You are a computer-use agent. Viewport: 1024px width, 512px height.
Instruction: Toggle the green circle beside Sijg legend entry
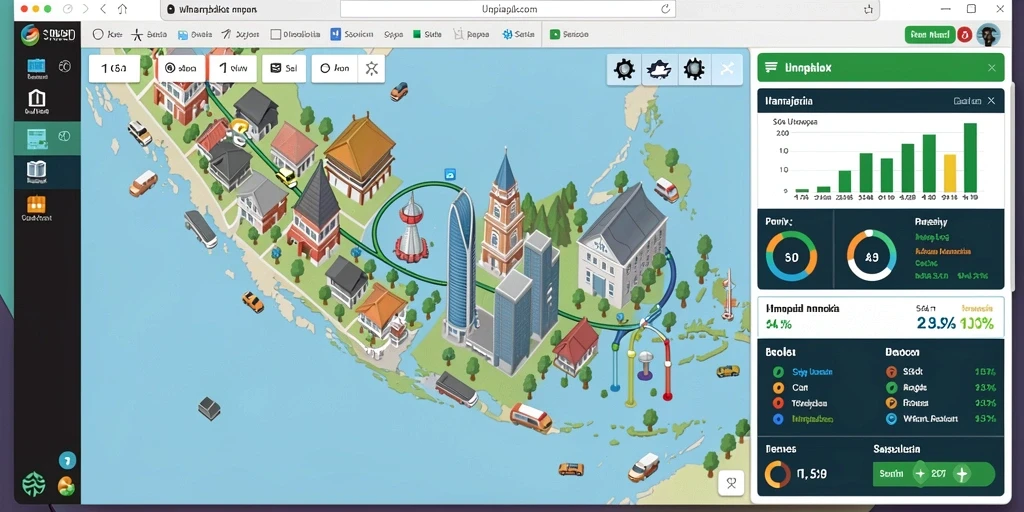pyautogui.click(x=778, y=372)
